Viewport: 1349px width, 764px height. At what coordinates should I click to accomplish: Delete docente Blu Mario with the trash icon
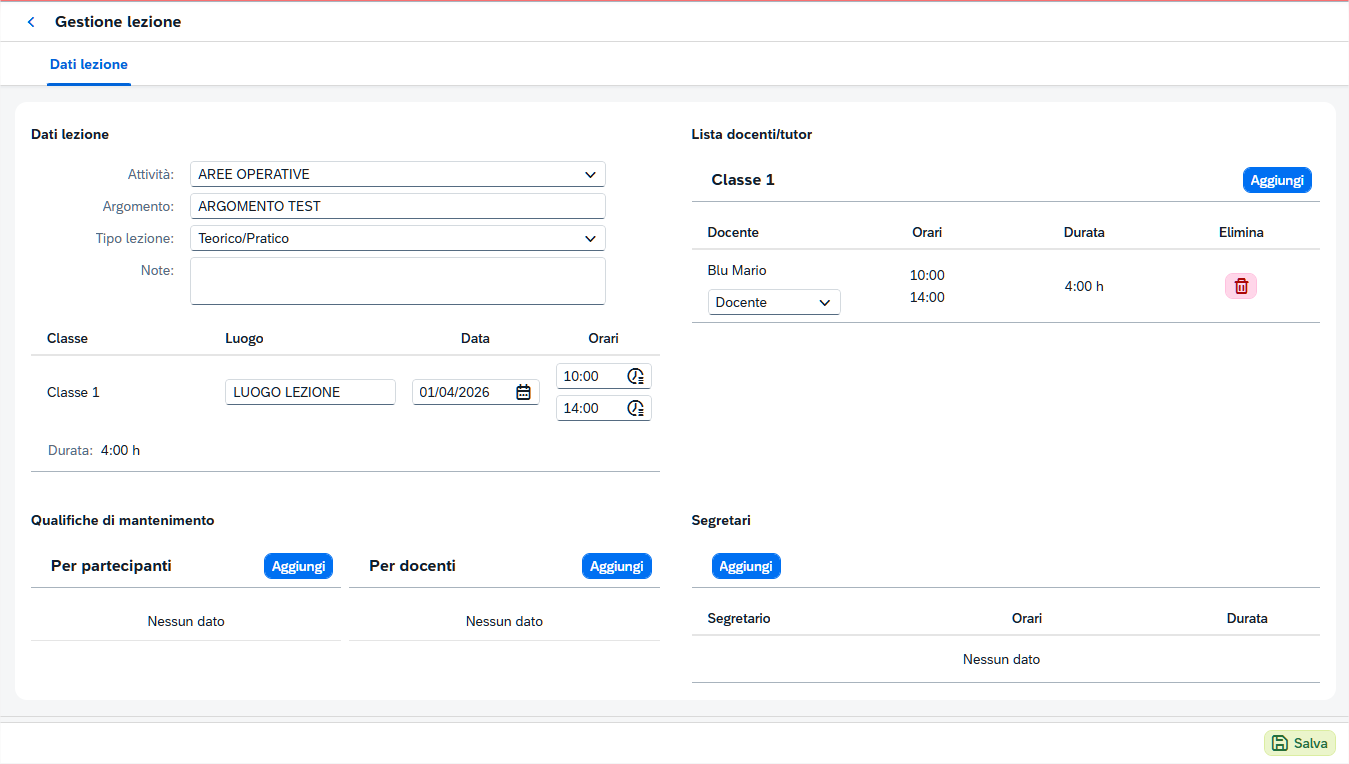click(x=1241, y=286)
